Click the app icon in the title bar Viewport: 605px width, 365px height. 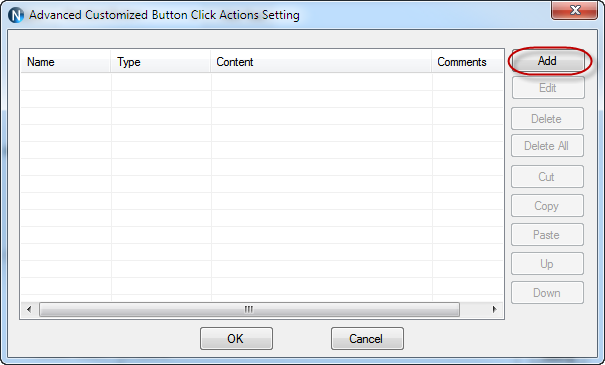point(16,15)
